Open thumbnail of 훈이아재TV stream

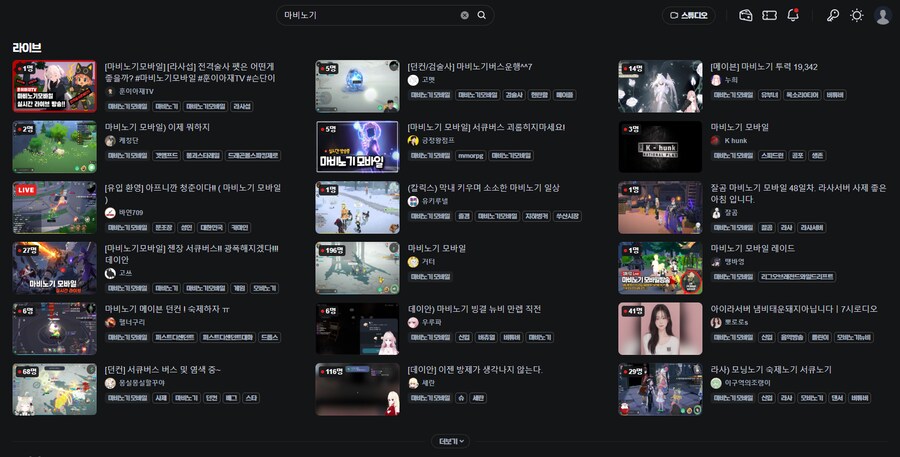[x=55, y=86]
